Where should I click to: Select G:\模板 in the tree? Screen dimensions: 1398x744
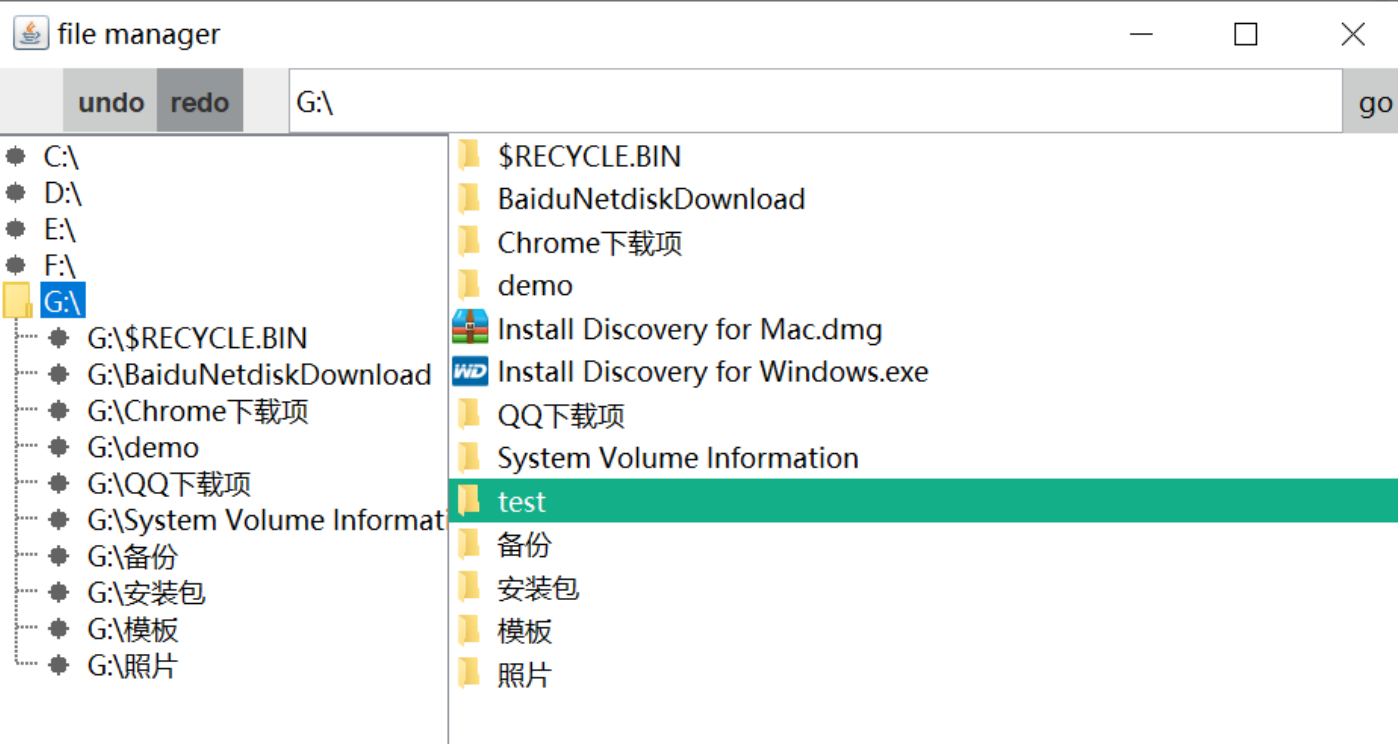coord(133,629)
